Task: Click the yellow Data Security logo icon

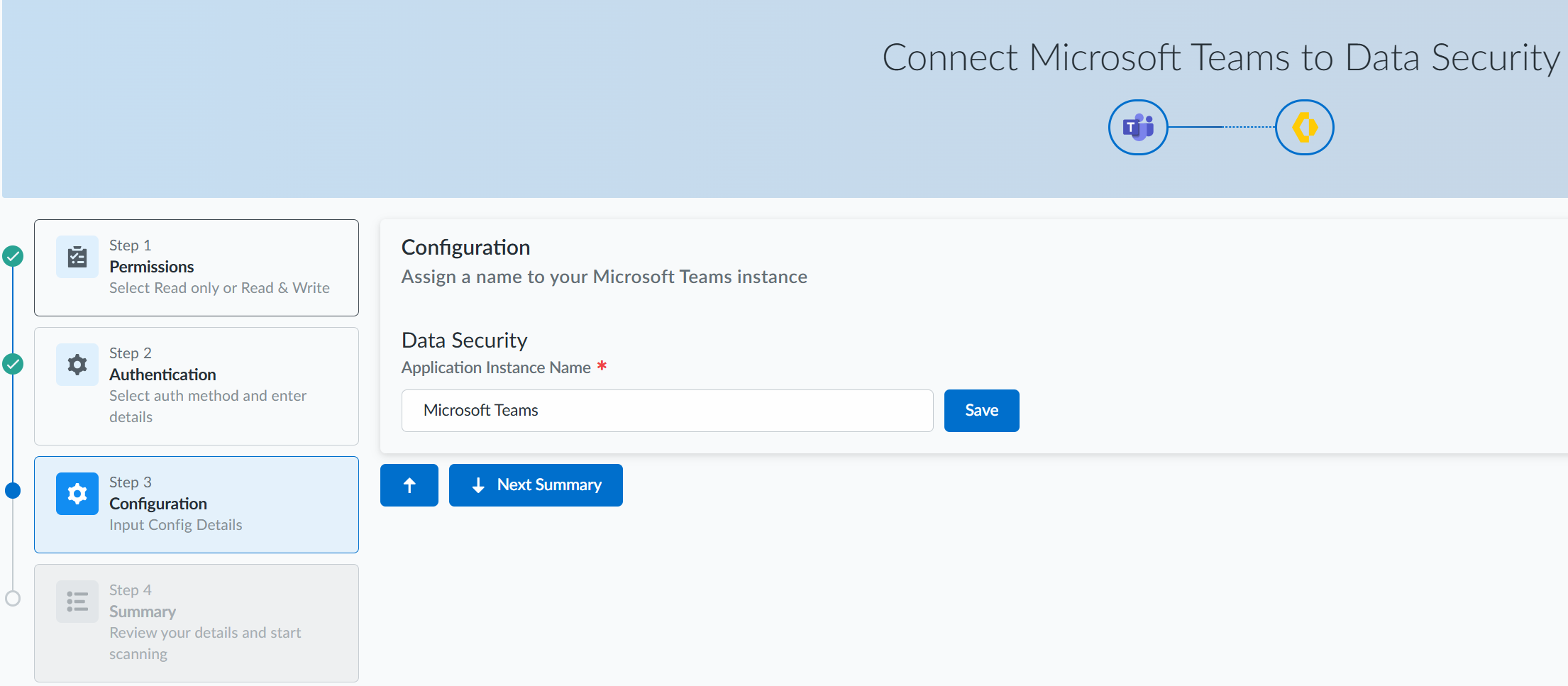Action: pos(1304,127)
